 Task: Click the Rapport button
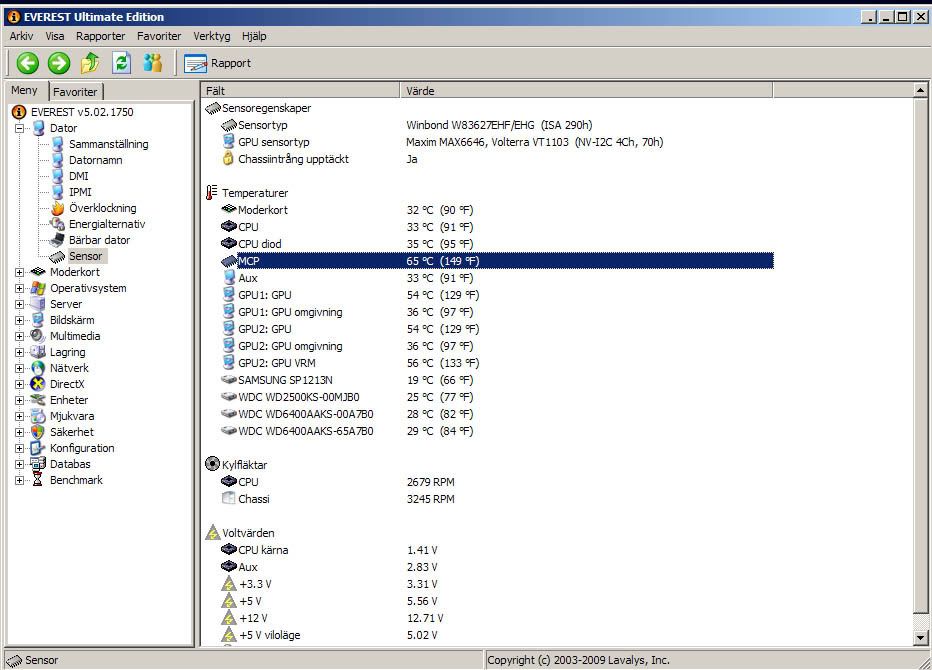(x=218, y=63)
